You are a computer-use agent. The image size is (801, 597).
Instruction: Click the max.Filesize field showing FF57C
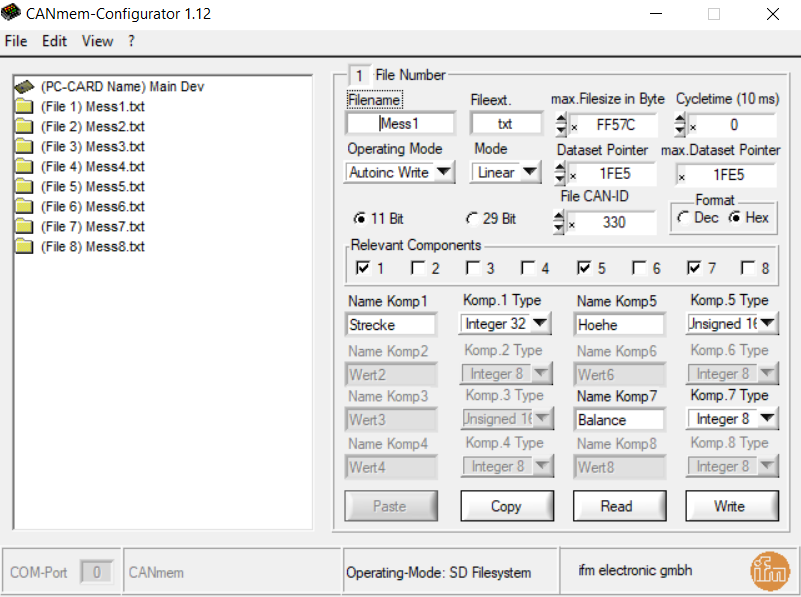611,125
